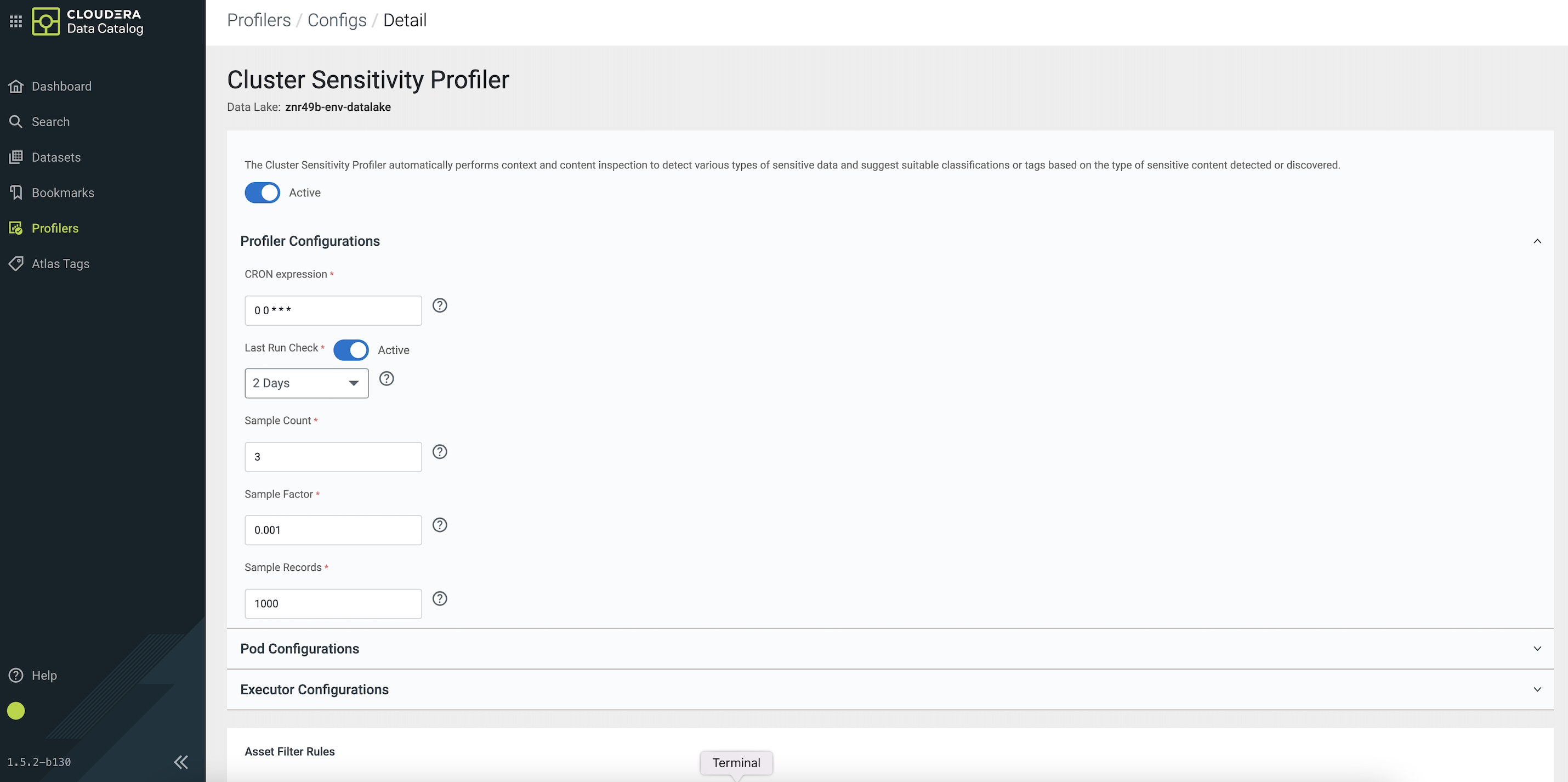Open Atlas Tags in the sidebar

coord(60,264)
